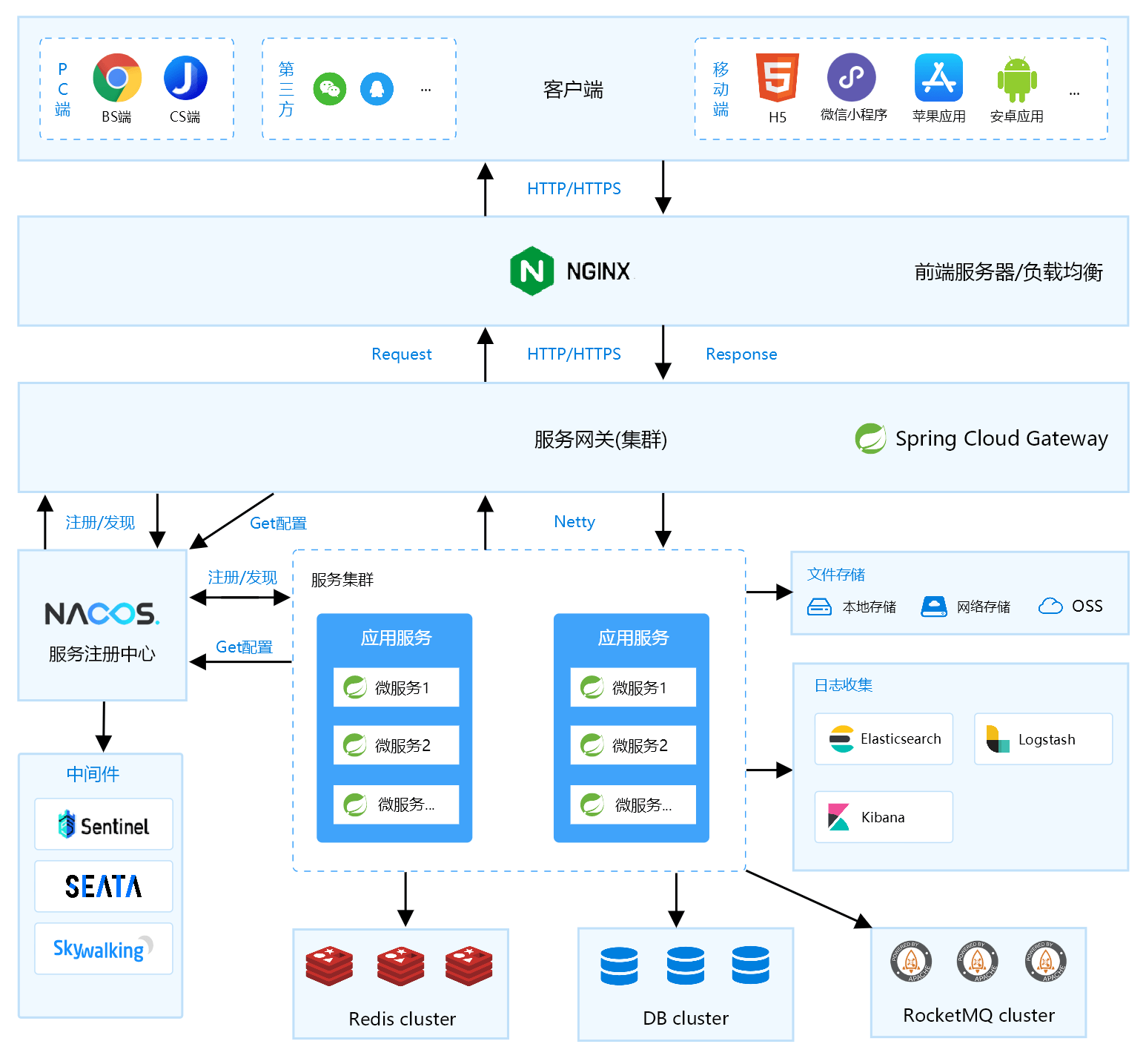This screenshot has width=1146, height=1064.
Task: Click the 中间件 heading
Action: (x=93, y=774)
